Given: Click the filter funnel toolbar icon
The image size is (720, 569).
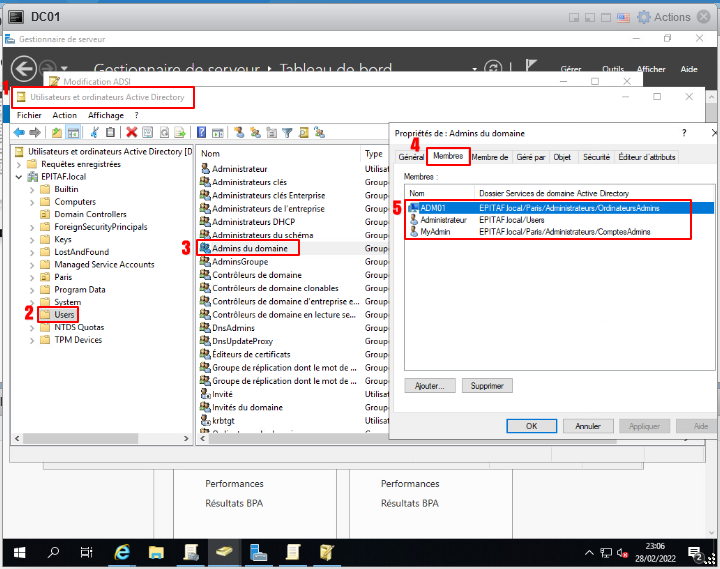Looking at the screenshot, I should 287,132.
